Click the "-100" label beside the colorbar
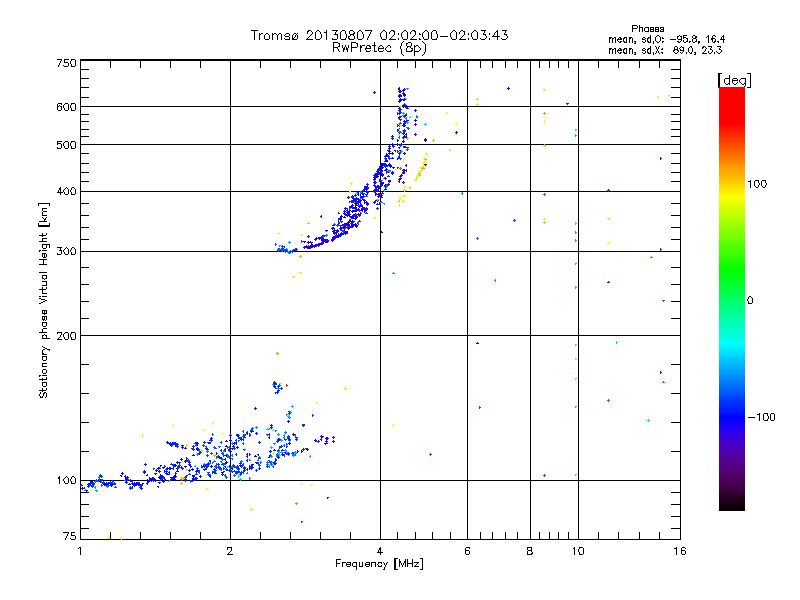The width and height of the screenshot is (800, 600). coord(761,417)
